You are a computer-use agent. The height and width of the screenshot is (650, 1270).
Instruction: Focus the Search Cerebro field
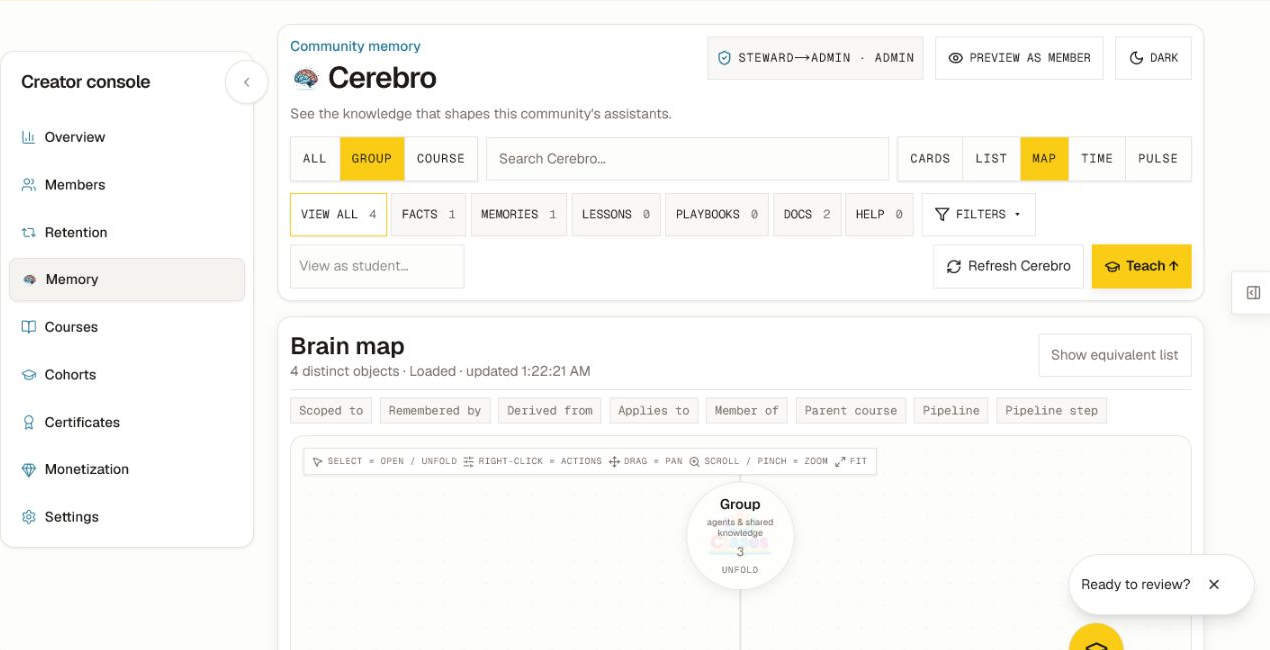[687, 158]
